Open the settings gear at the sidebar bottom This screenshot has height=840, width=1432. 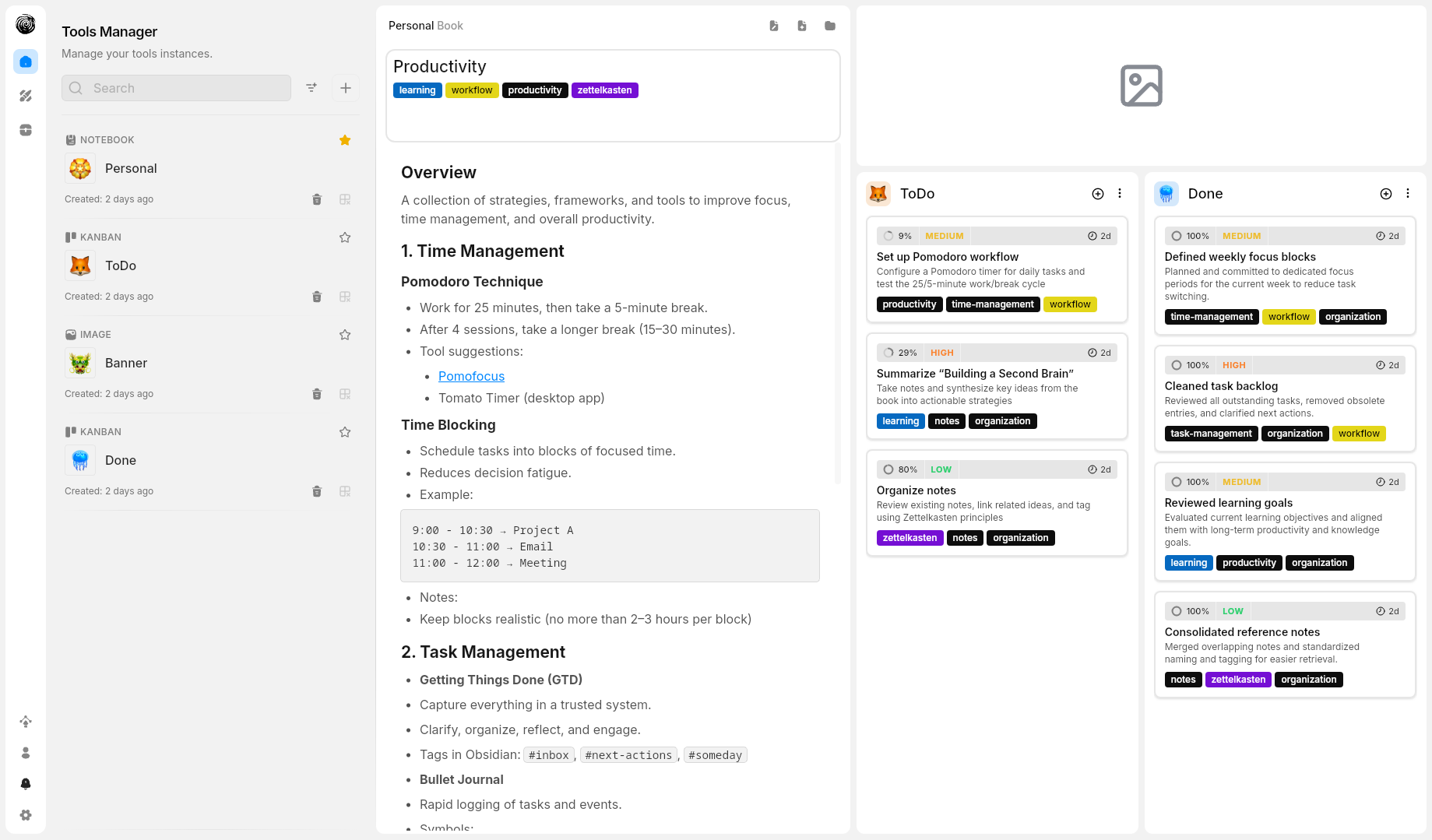tap(25, 815)
